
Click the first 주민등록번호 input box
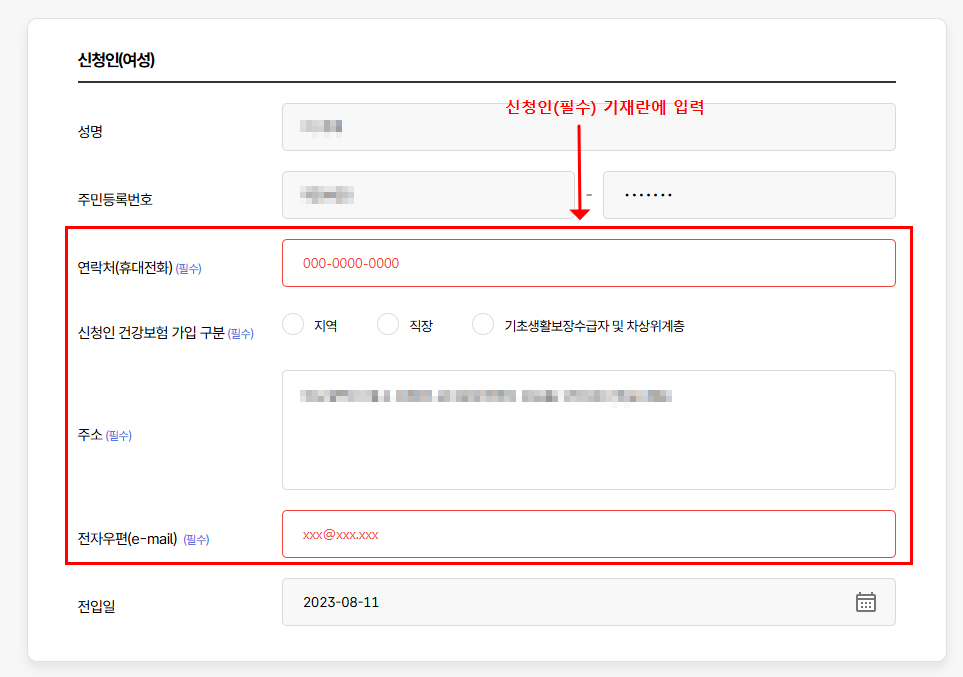[430, 194]
